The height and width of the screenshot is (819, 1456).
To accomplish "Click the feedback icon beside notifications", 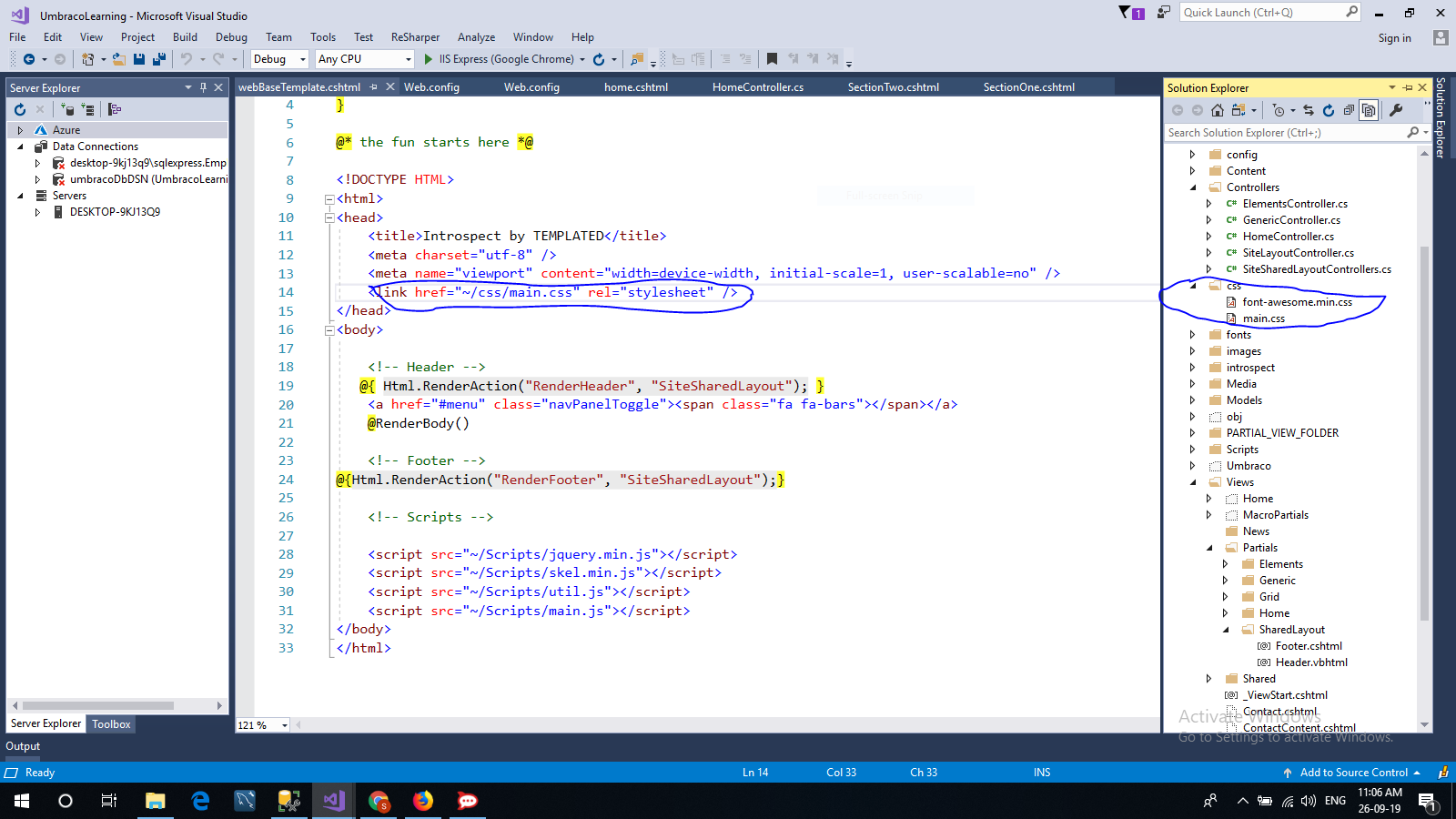I will pos(1164,12).
